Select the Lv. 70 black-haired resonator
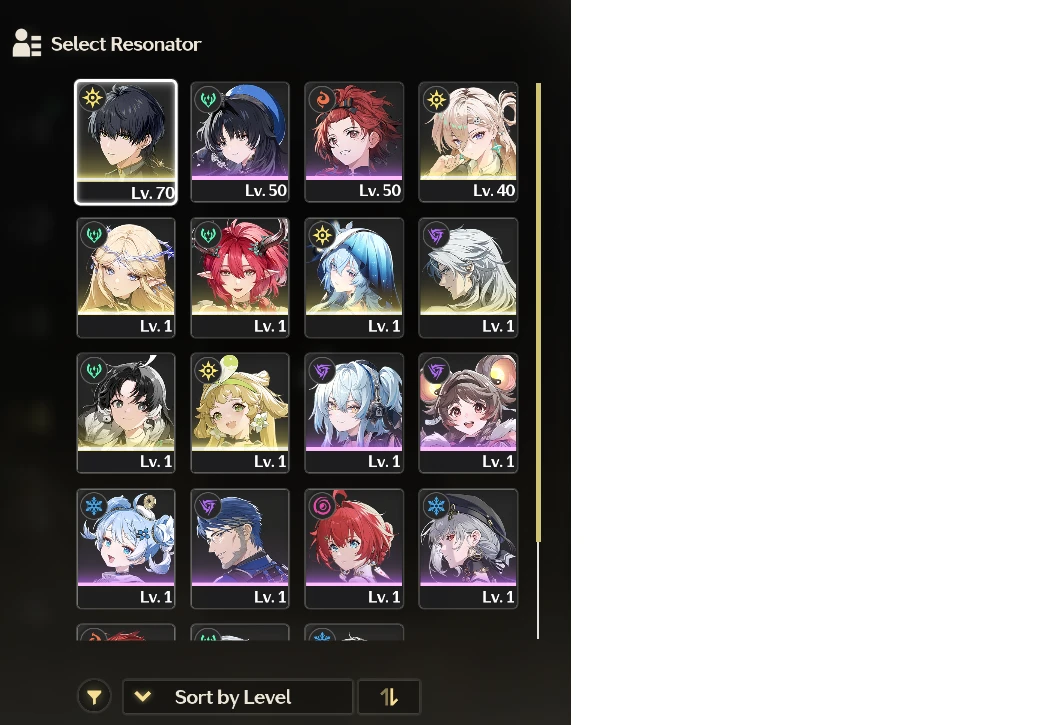 click(126, 142)
